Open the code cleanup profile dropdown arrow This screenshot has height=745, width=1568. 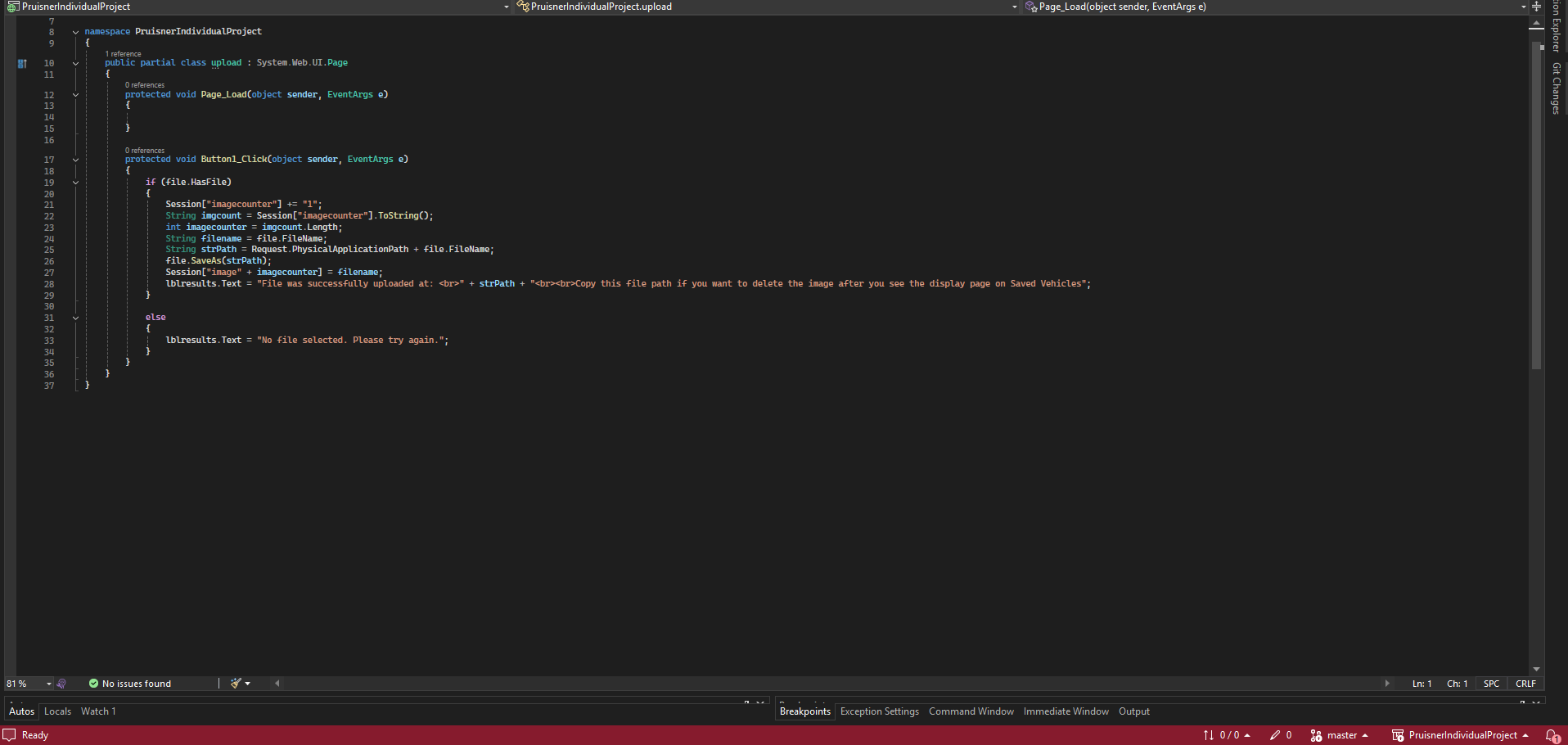[x=248, y=684]
